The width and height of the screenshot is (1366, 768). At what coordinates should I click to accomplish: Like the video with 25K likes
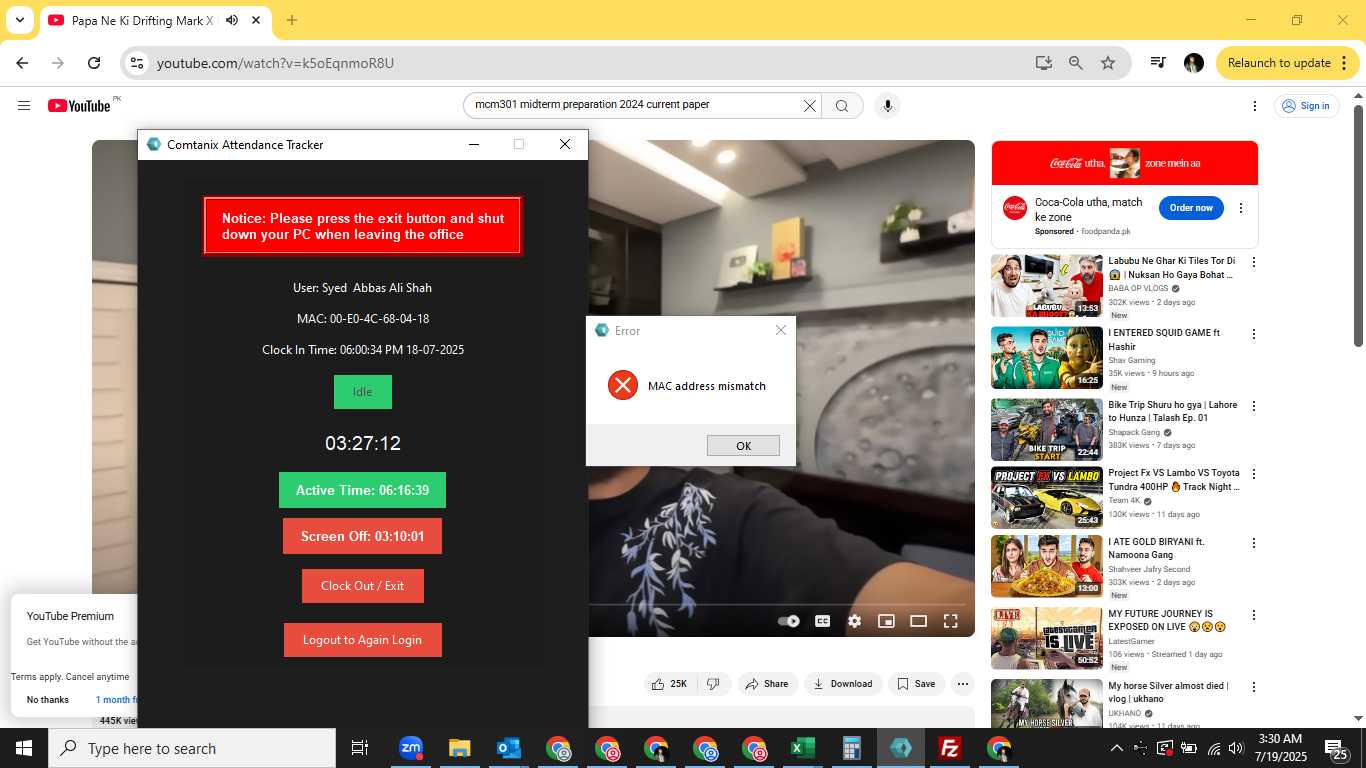point(669,684)
